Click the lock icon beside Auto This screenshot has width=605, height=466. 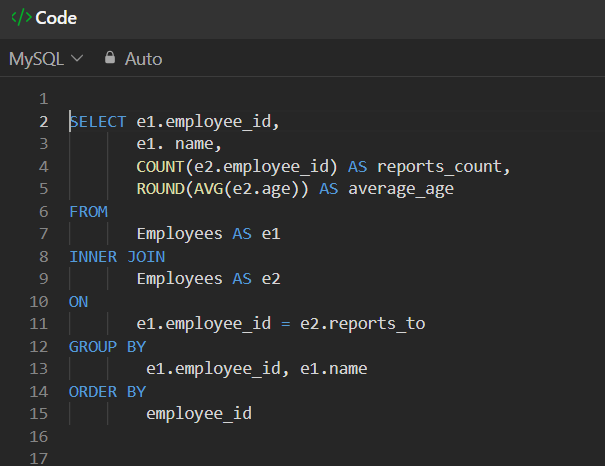coord(110,57)
